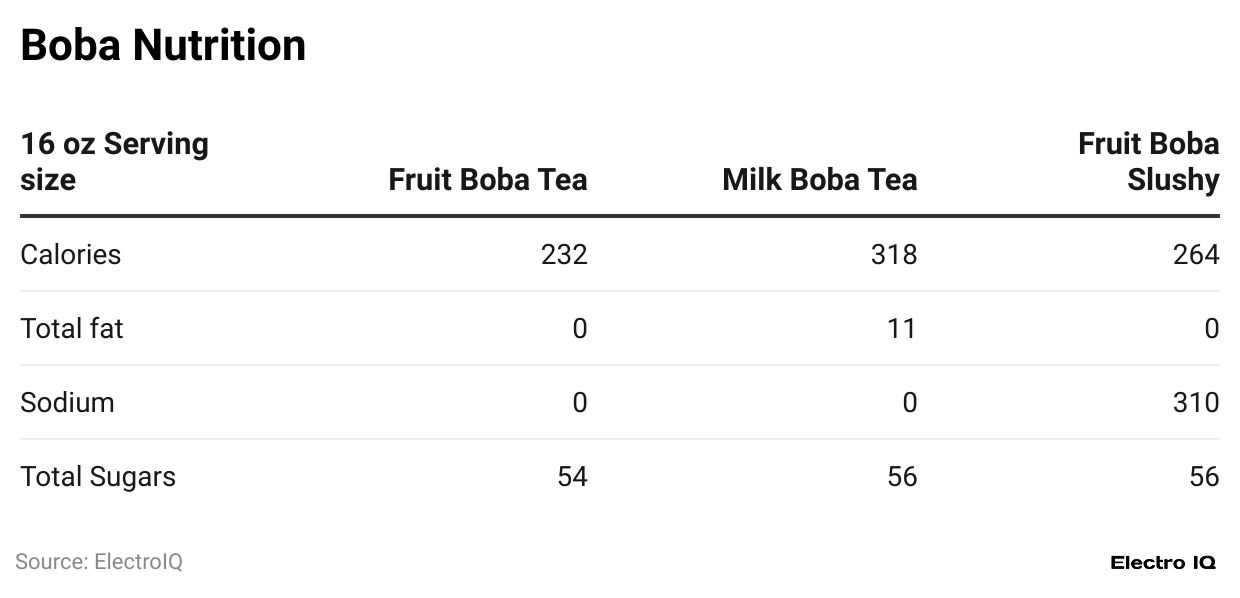Screen dimensions: 1240x598
Task: Click the Calories row label
Action: (x=71, y=255)
